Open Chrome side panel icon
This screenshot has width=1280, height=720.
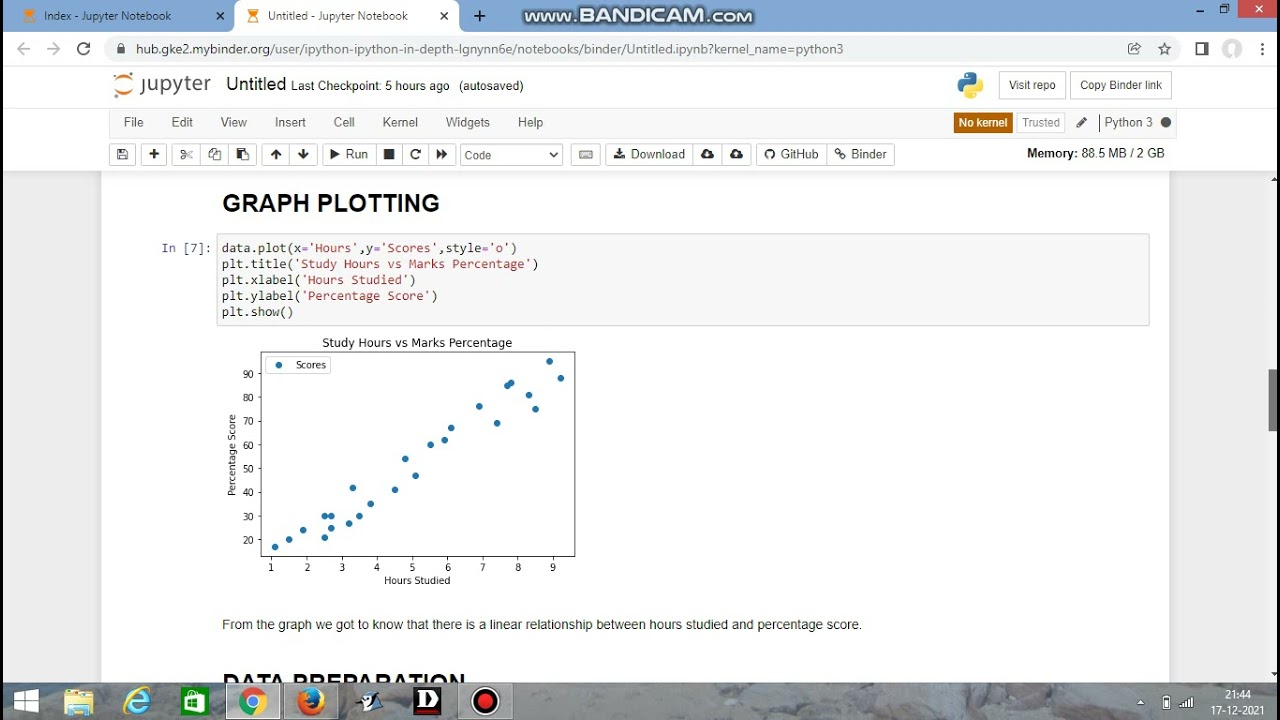(1202, 48)
